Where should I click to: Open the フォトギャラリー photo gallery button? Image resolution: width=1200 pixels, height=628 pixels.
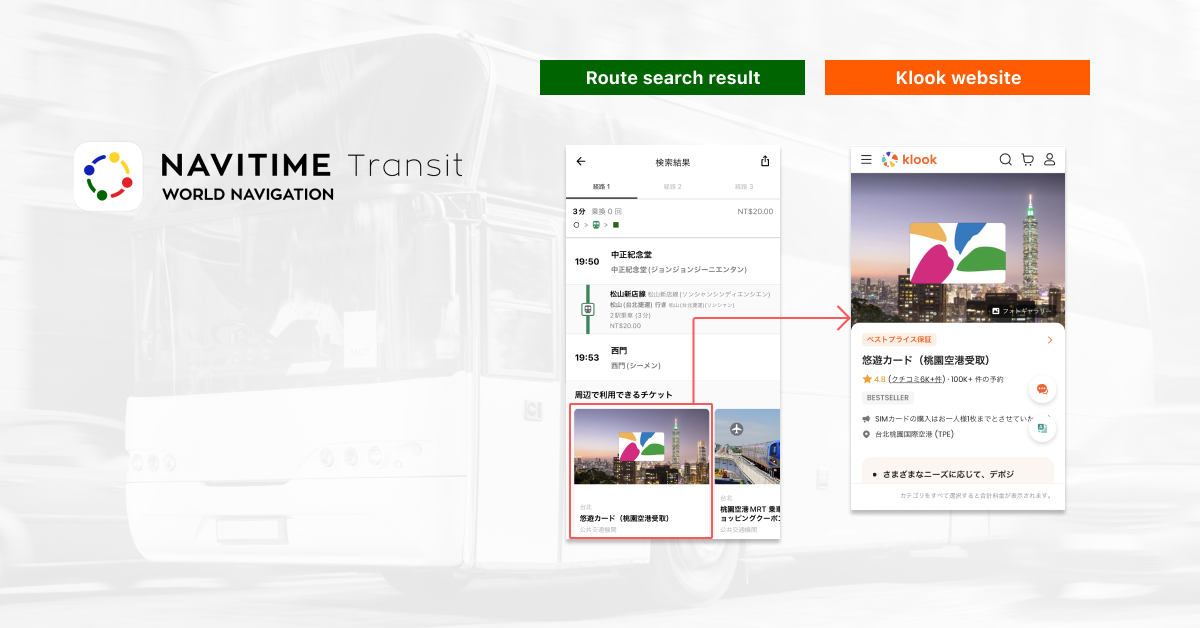coord(1020,311)
